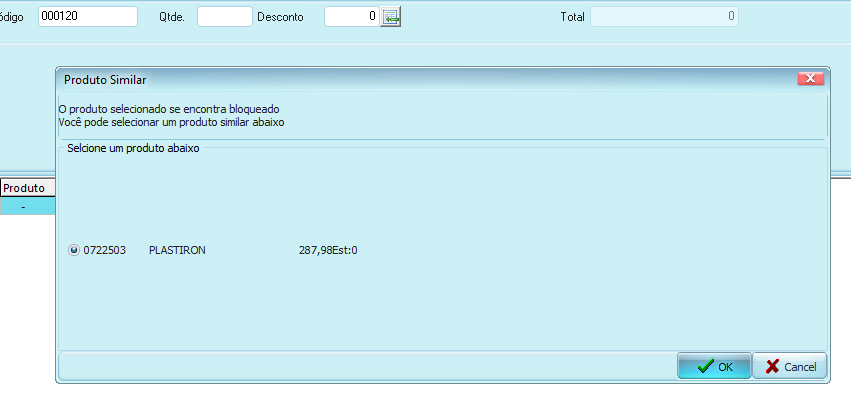The width and height of the screenshot is (851, 394).
Task: Select the 0722503 radio button
Action: pyautogui.click(x=74, y=250)
